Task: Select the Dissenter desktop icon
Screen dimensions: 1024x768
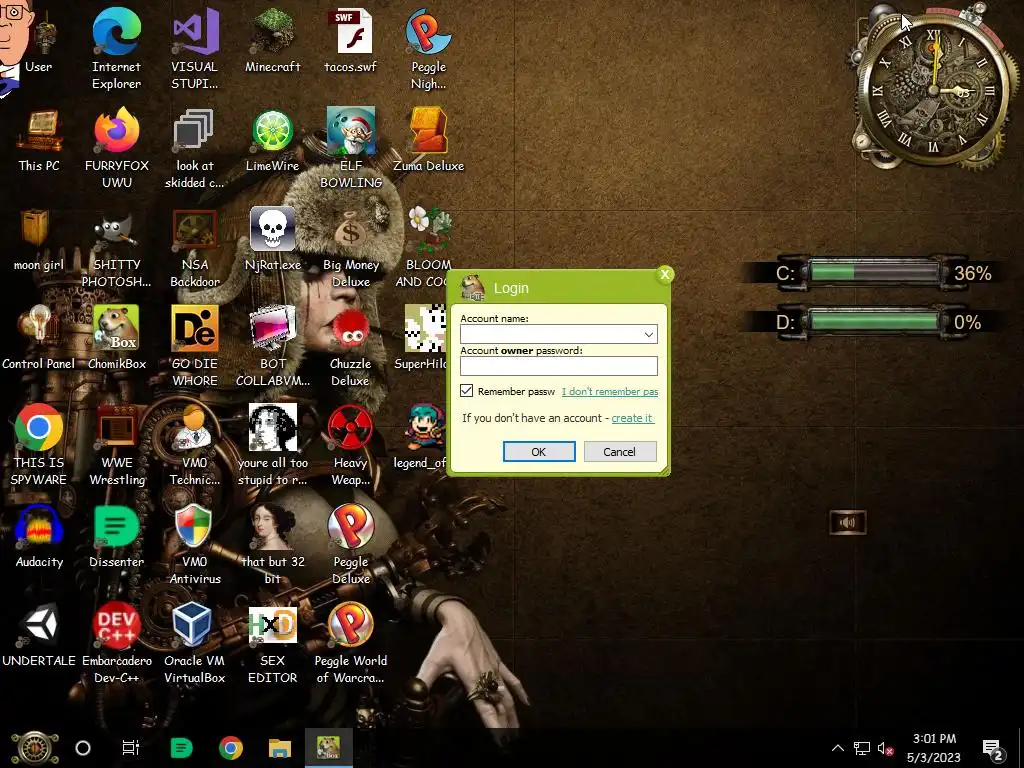Action: 116,536
